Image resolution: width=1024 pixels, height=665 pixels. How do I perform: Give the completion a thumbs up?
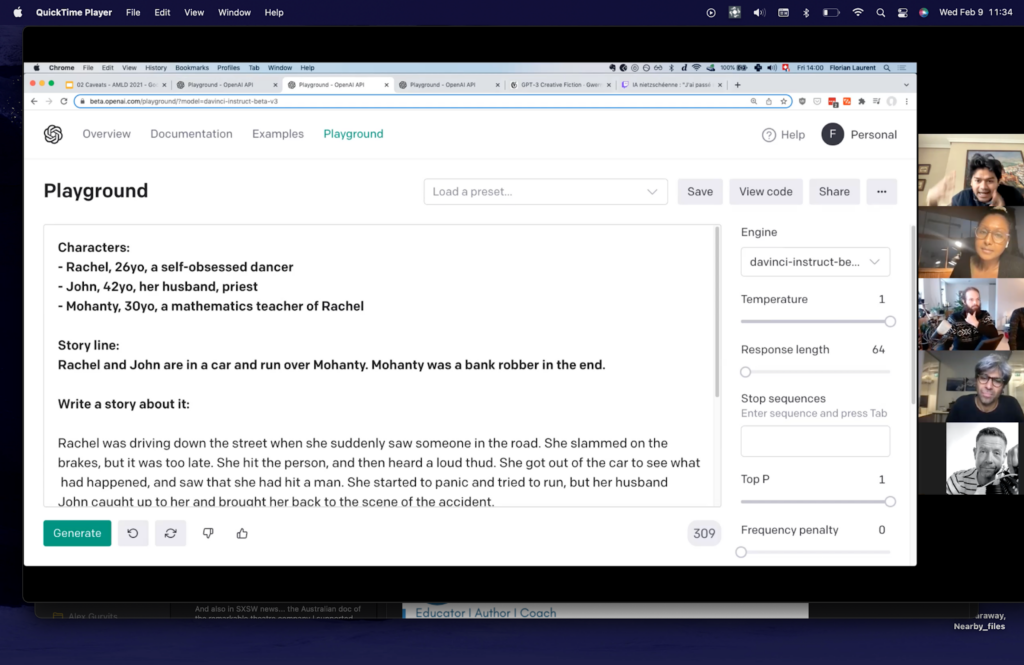[242, 533]
